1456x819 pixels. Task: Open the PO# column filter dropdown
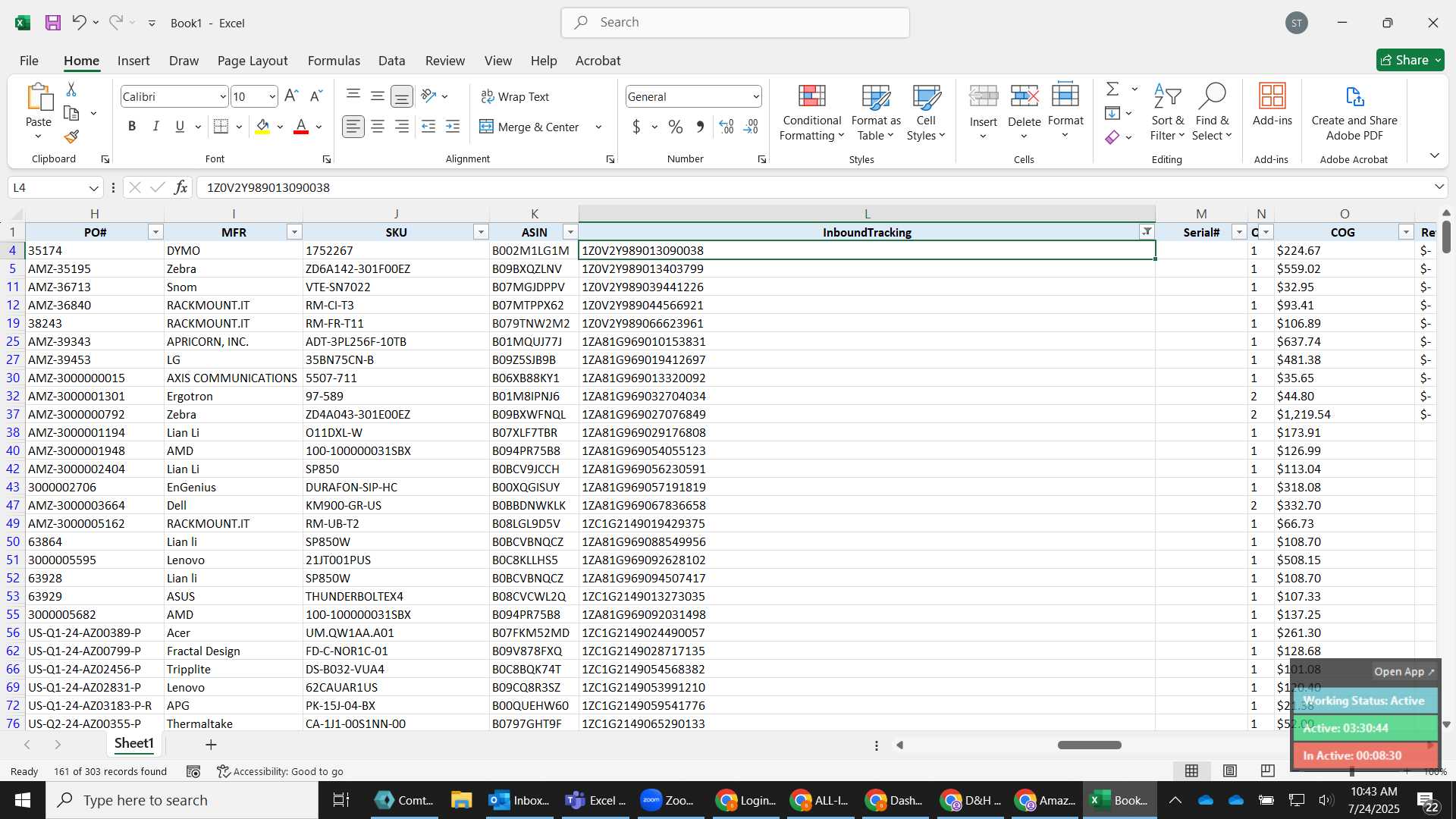click(155, 232)
